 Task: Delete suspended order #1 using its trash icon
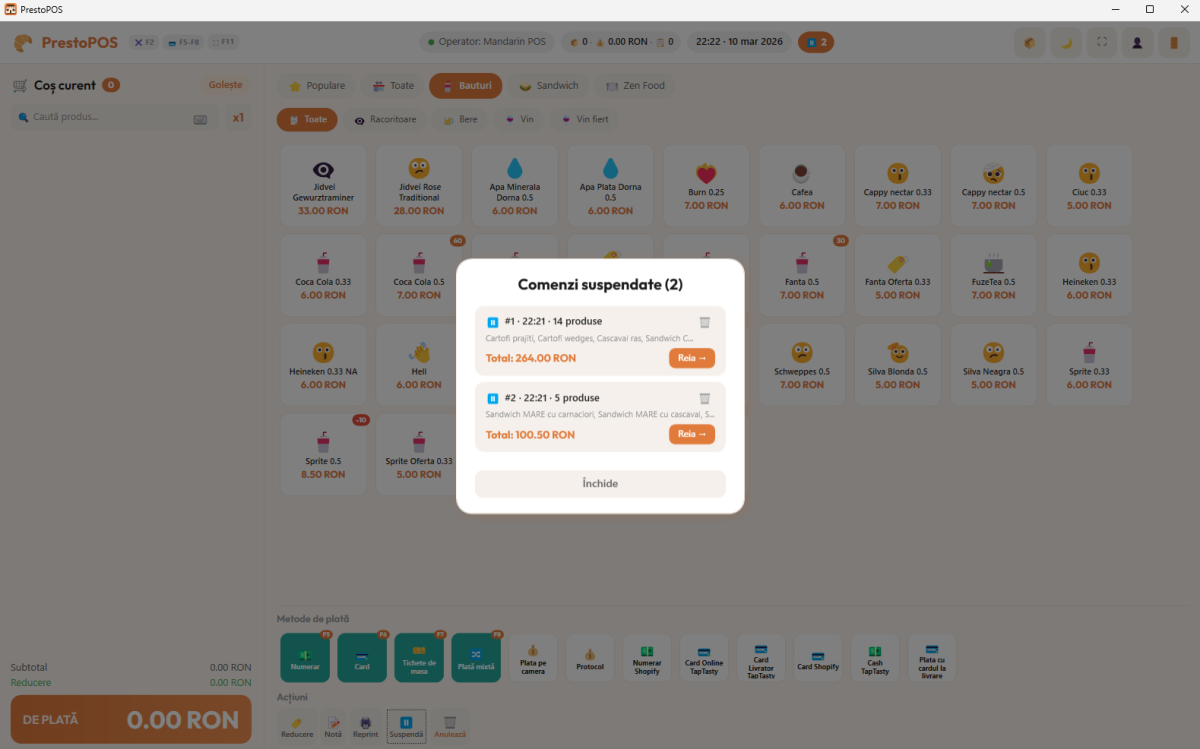704,322
